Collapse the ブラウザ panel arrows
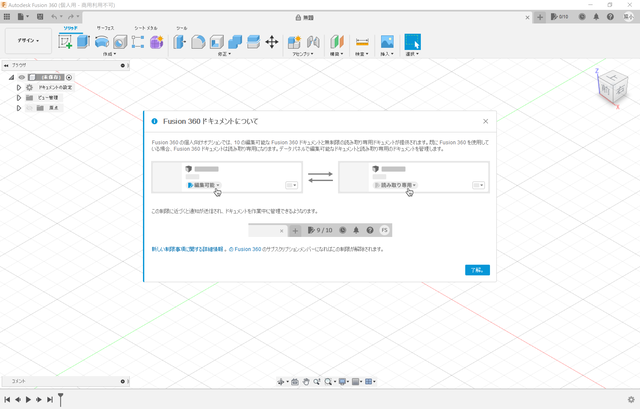 coord(6,65)
